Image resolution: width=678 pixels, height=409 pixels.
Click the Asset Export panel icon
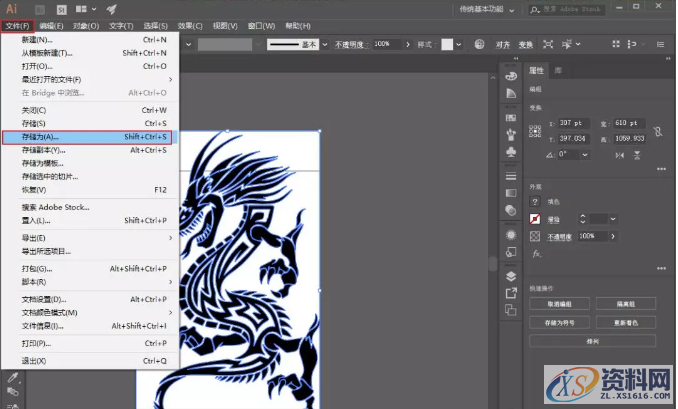pyautogui.click(x=510, y=293)
